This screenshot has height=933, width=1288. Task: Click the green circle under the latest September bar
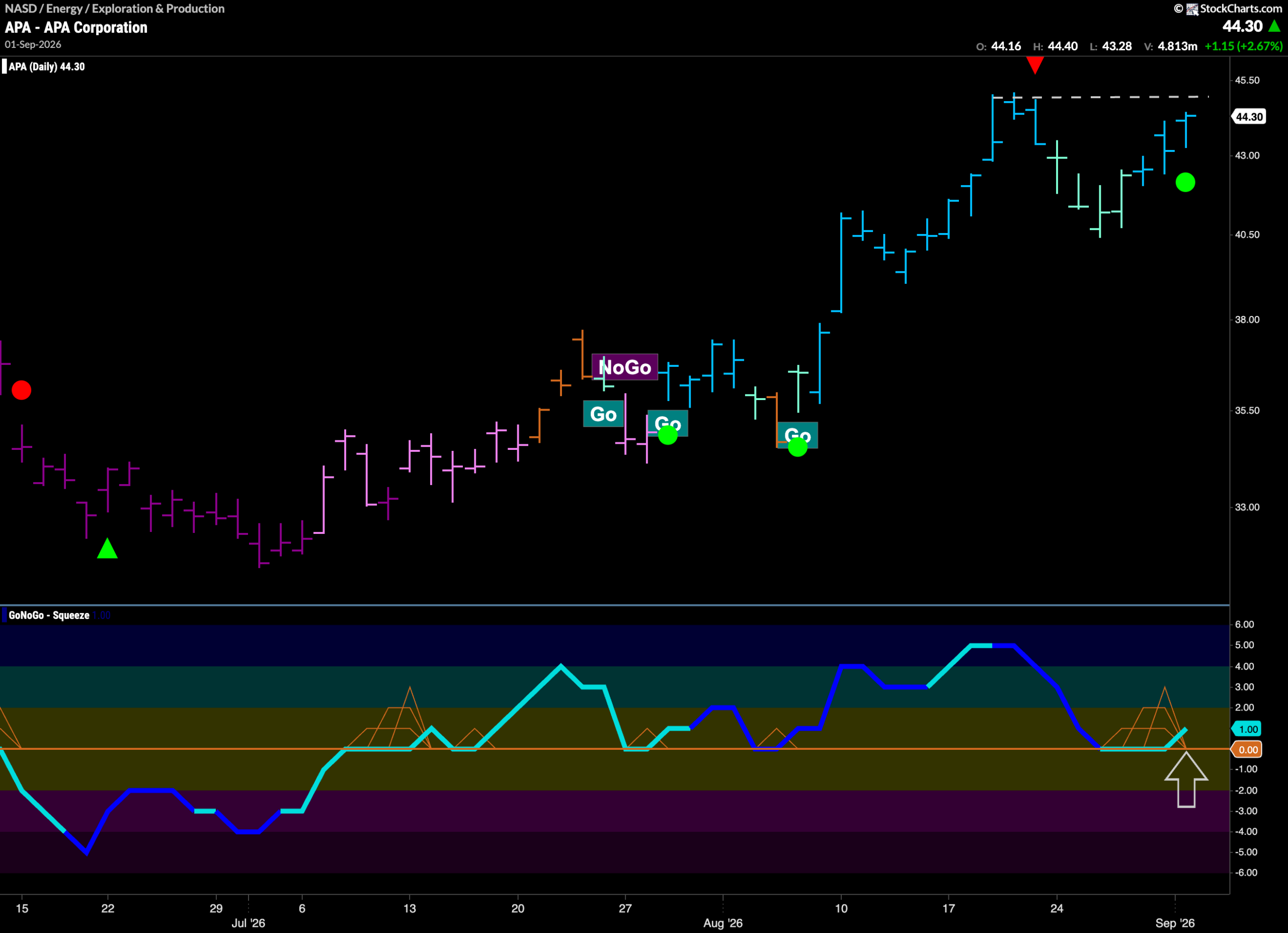point(1185,182)
